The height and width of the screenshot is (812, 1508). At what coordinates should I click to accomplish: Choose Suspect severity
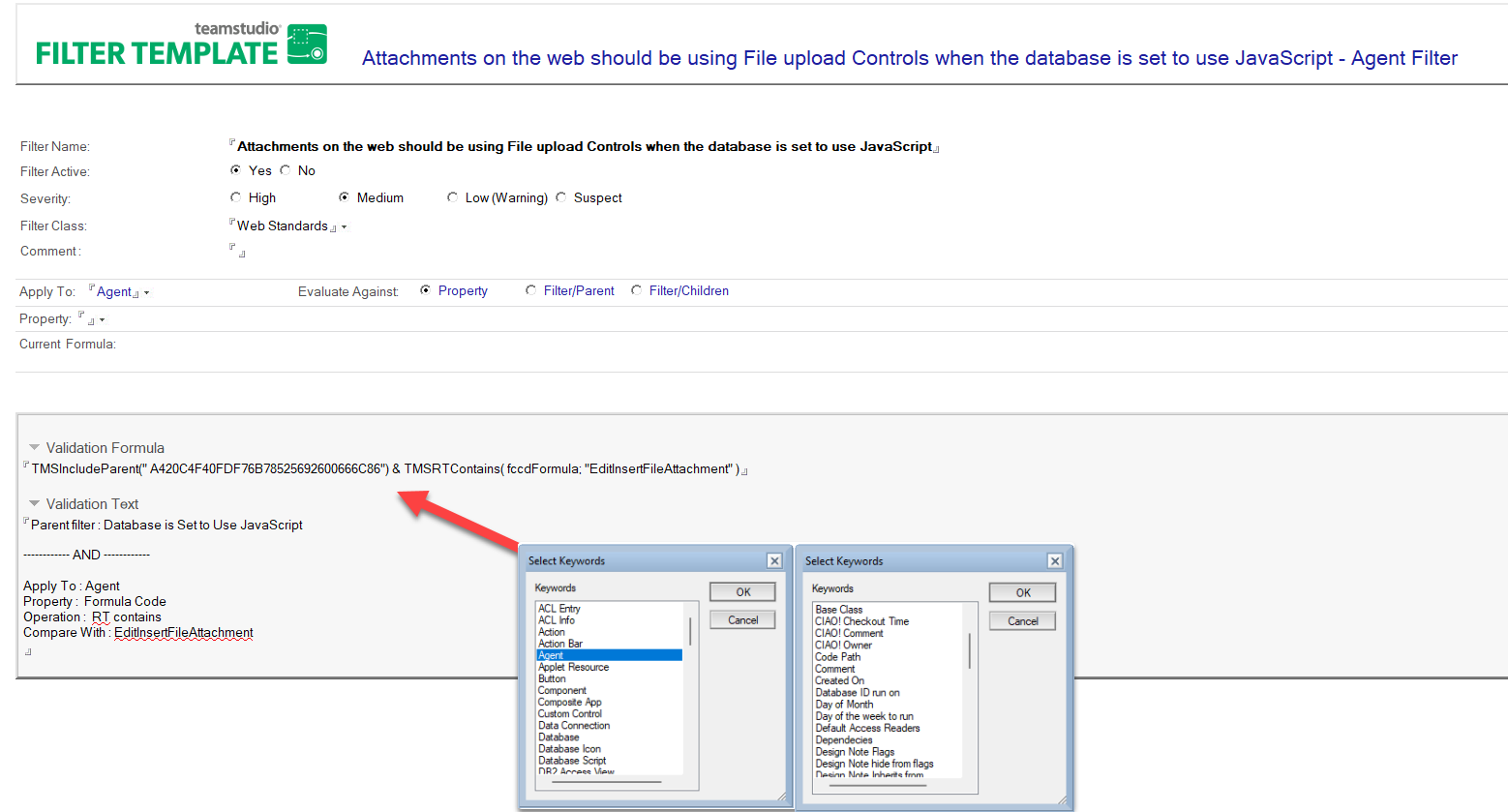click(x=560, y=197)
